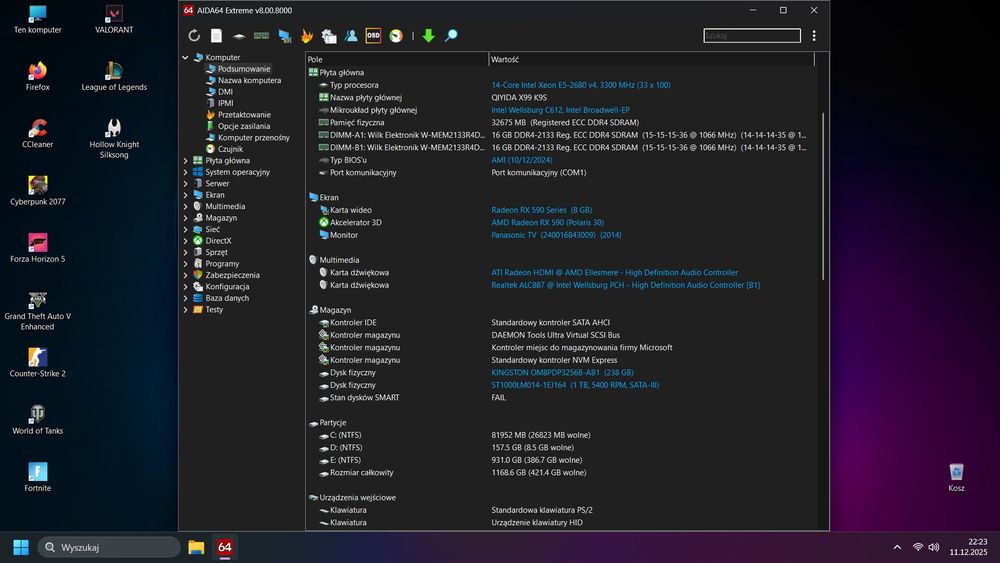Click the green download update arrow

(x=429, y=36)
